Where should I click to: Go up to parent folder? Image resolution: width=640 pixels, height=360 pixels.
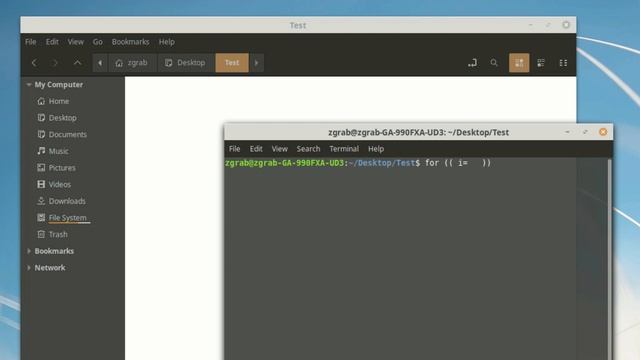(77, 63)
